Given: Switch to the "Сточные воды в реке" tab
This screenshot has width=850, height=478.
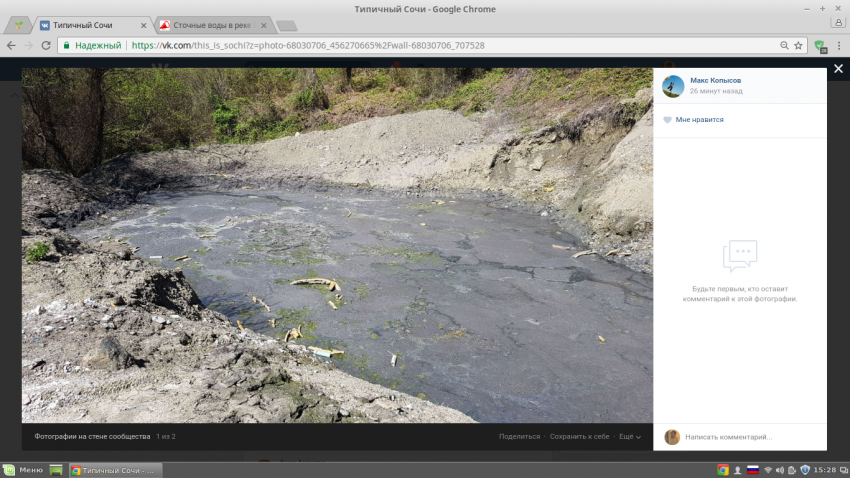Looking at the screenshot, I should pos(210,25).
